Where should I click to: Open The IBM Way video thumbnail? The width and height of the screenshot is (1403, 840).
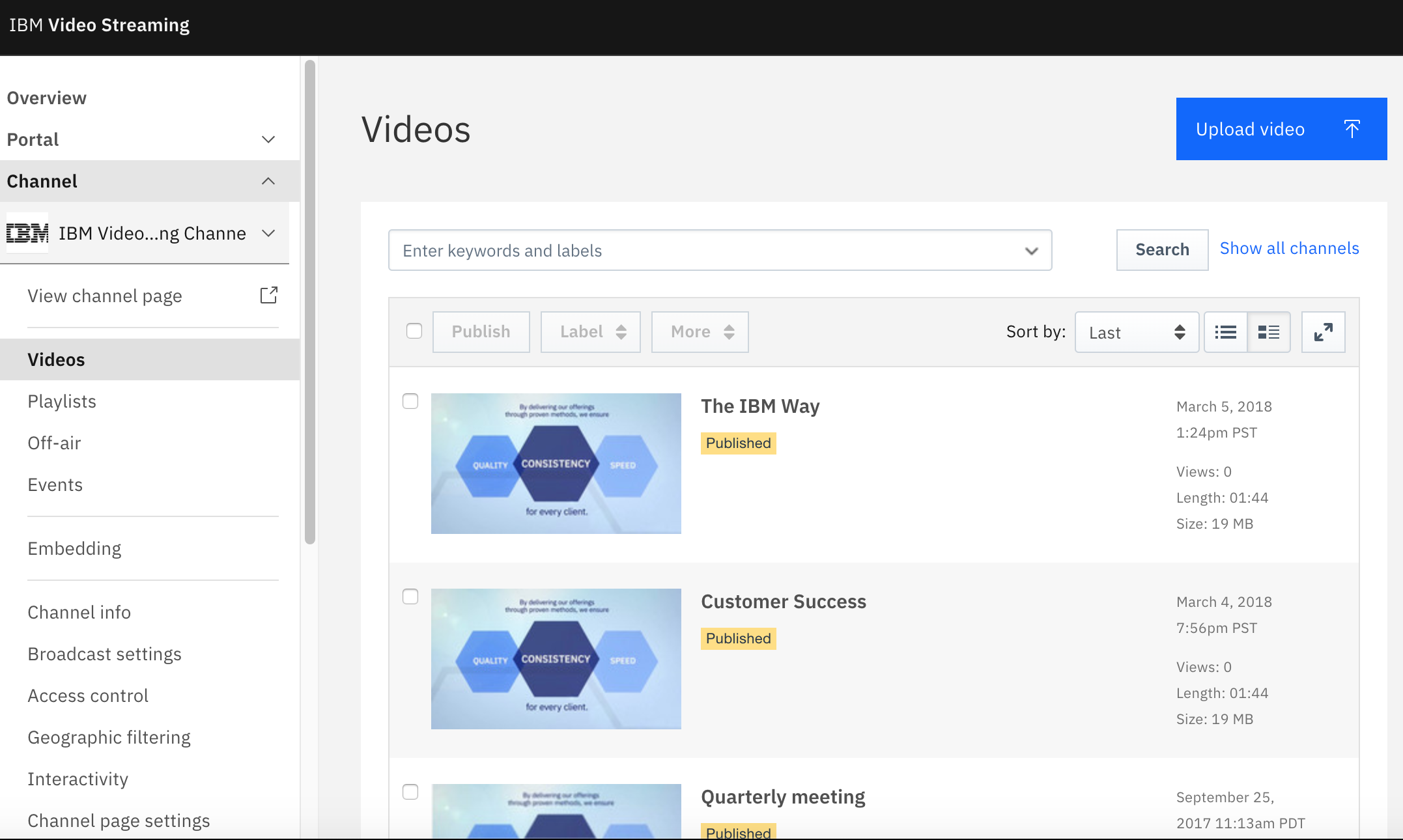point(556,464)
